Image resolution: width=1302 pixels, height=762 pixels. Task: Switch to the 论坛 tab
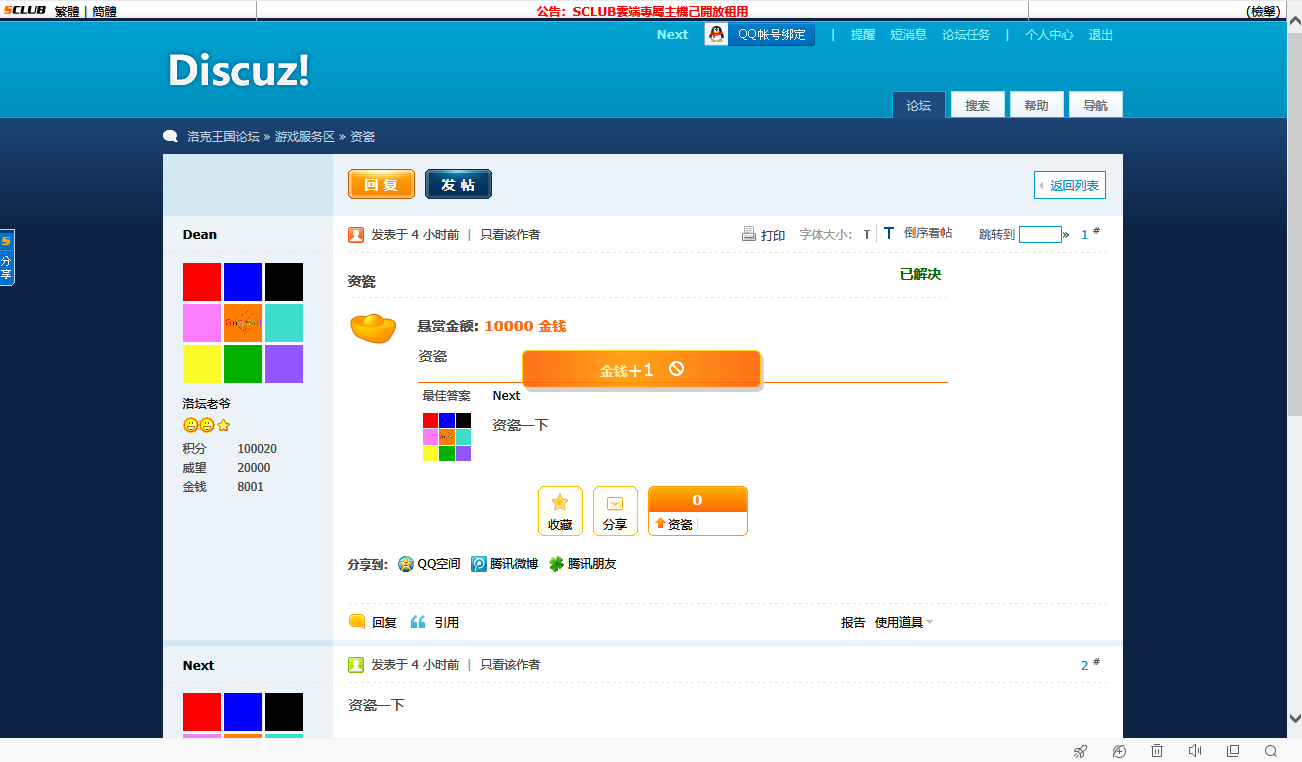click(919, 105)
